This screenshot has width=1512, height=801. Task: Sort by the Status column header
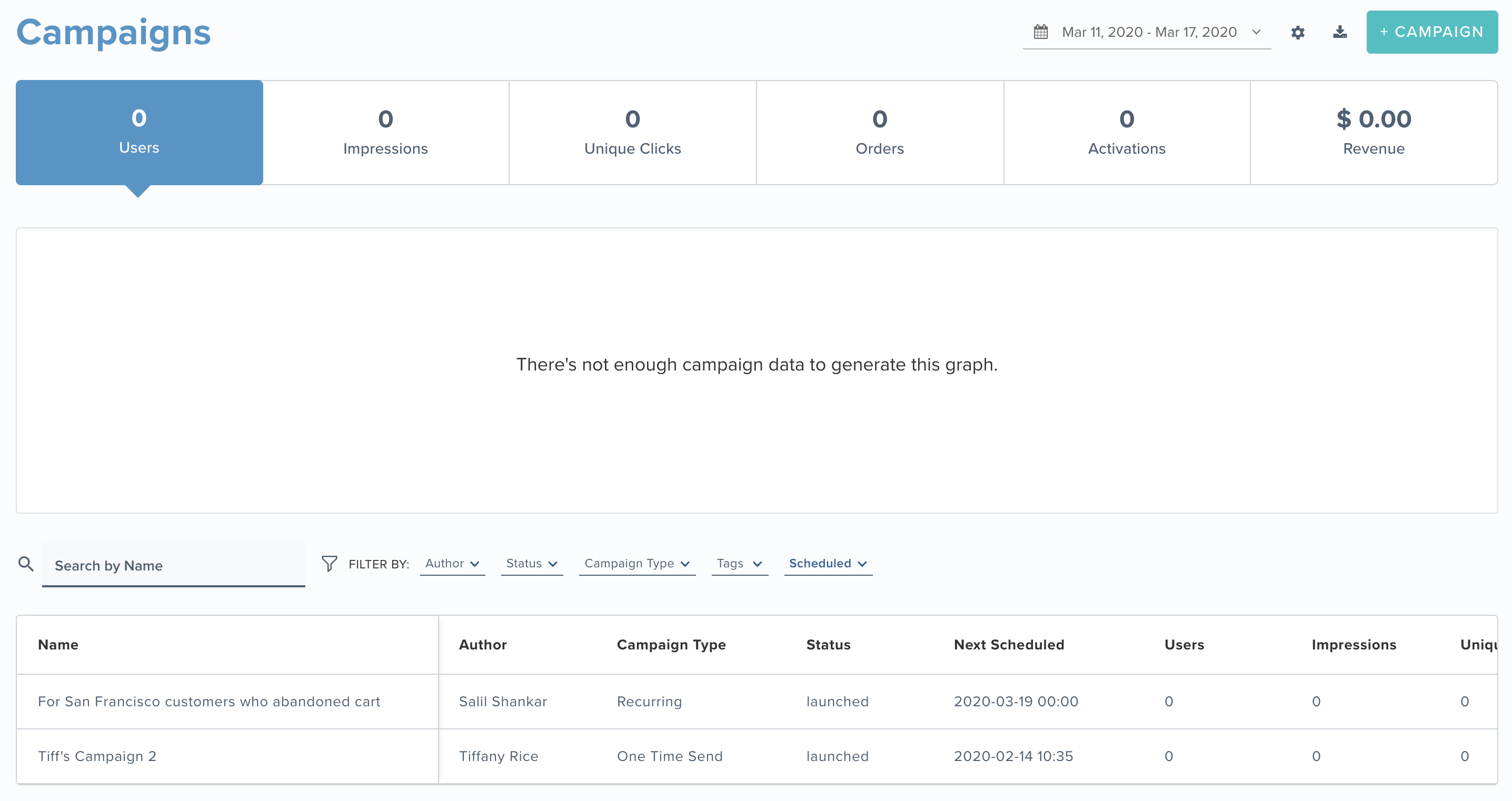coord(828,644)
